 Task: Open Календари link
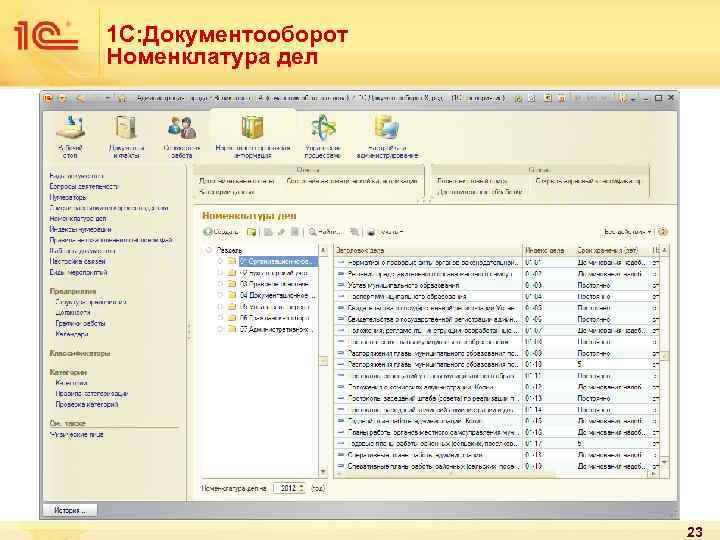coord(72,334)
